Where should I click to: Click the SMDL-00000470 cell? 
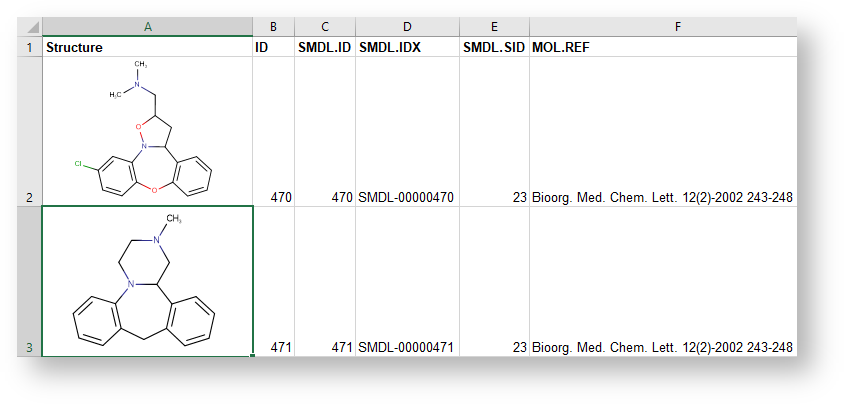pyautogui.click(x=406, y=198)
